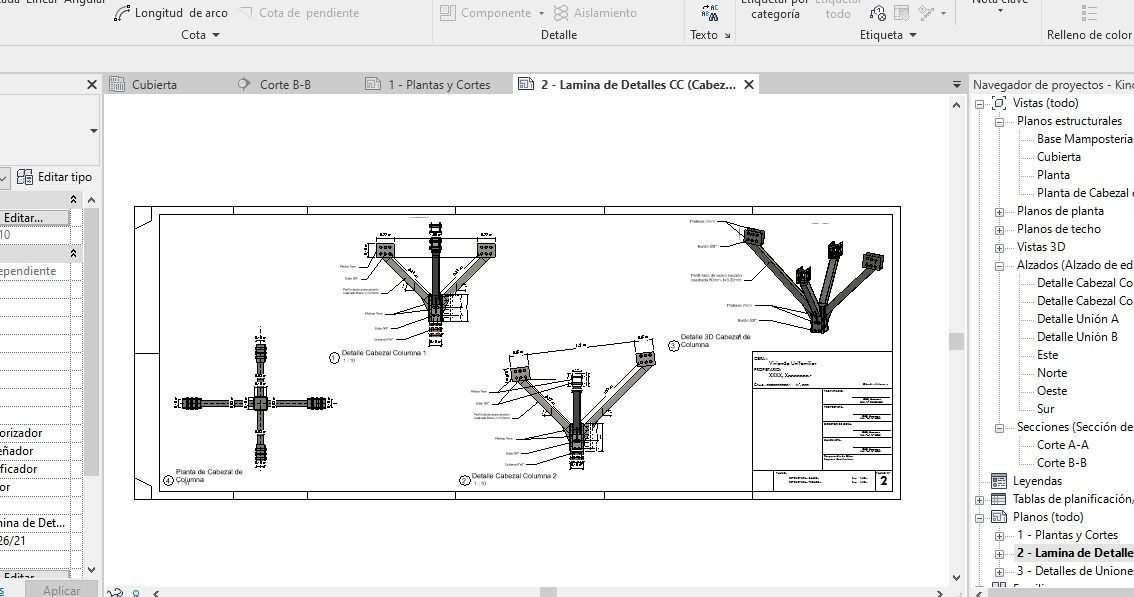Click the Planos (todo) sheets icon

[999, 517]
